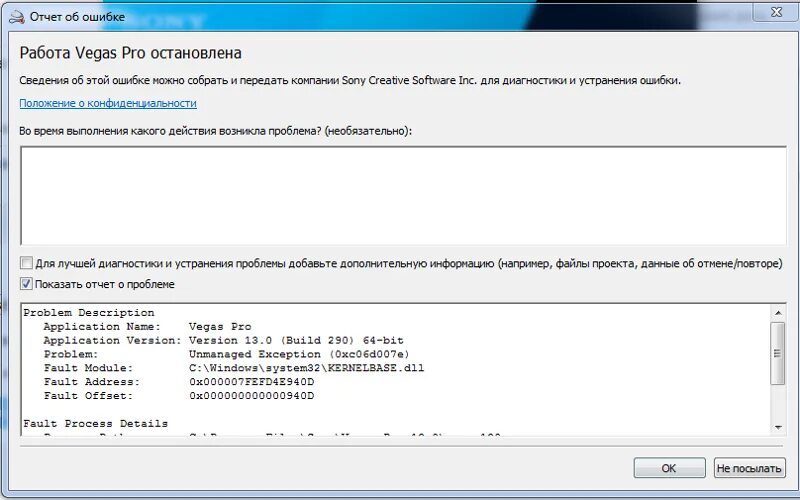
Task: Click OK to send the report
Action: click(669, 468)
